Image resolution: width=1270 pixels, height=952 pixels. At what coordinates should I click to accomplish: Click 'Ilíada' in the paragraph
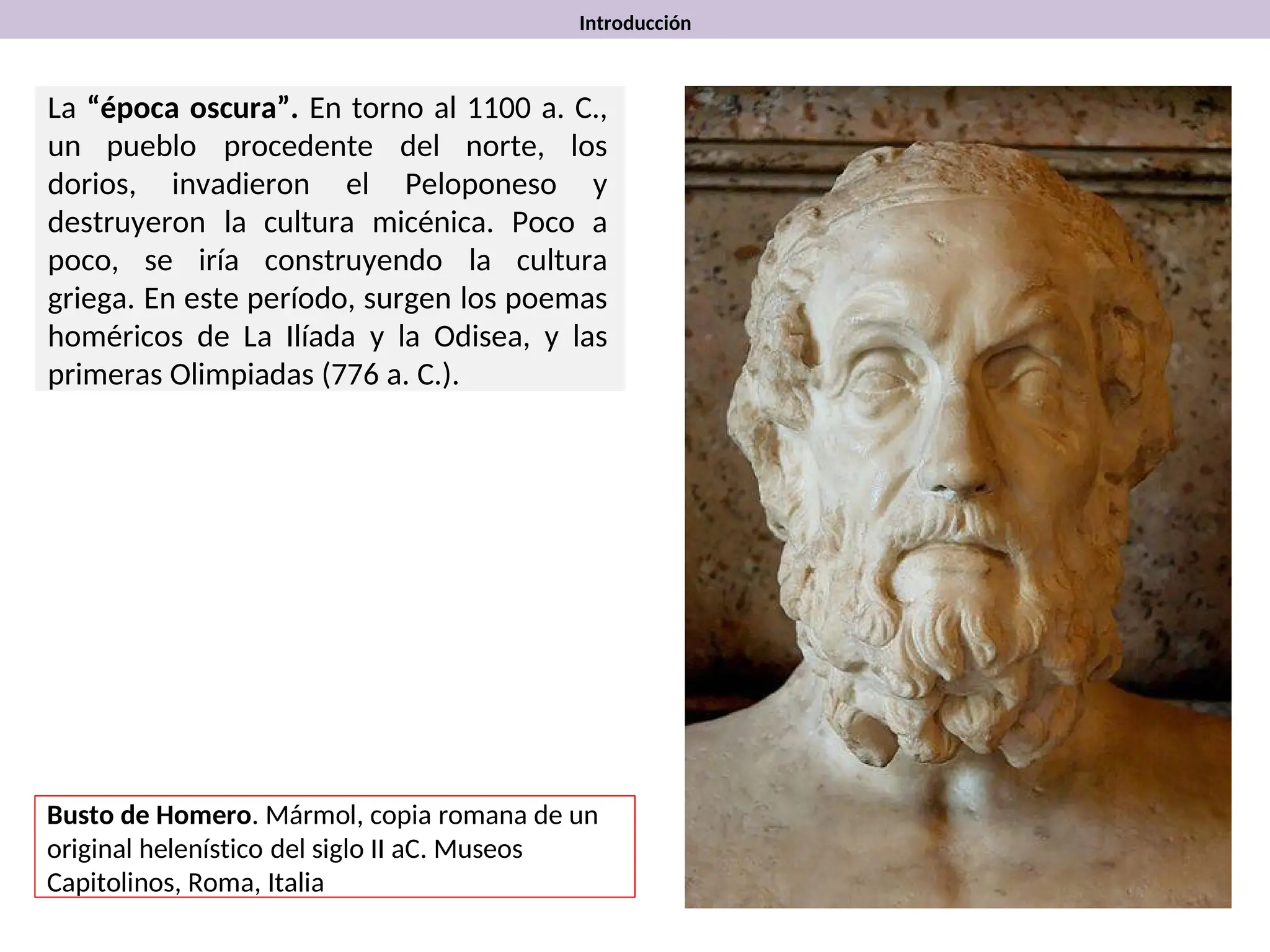coord(321,337)
